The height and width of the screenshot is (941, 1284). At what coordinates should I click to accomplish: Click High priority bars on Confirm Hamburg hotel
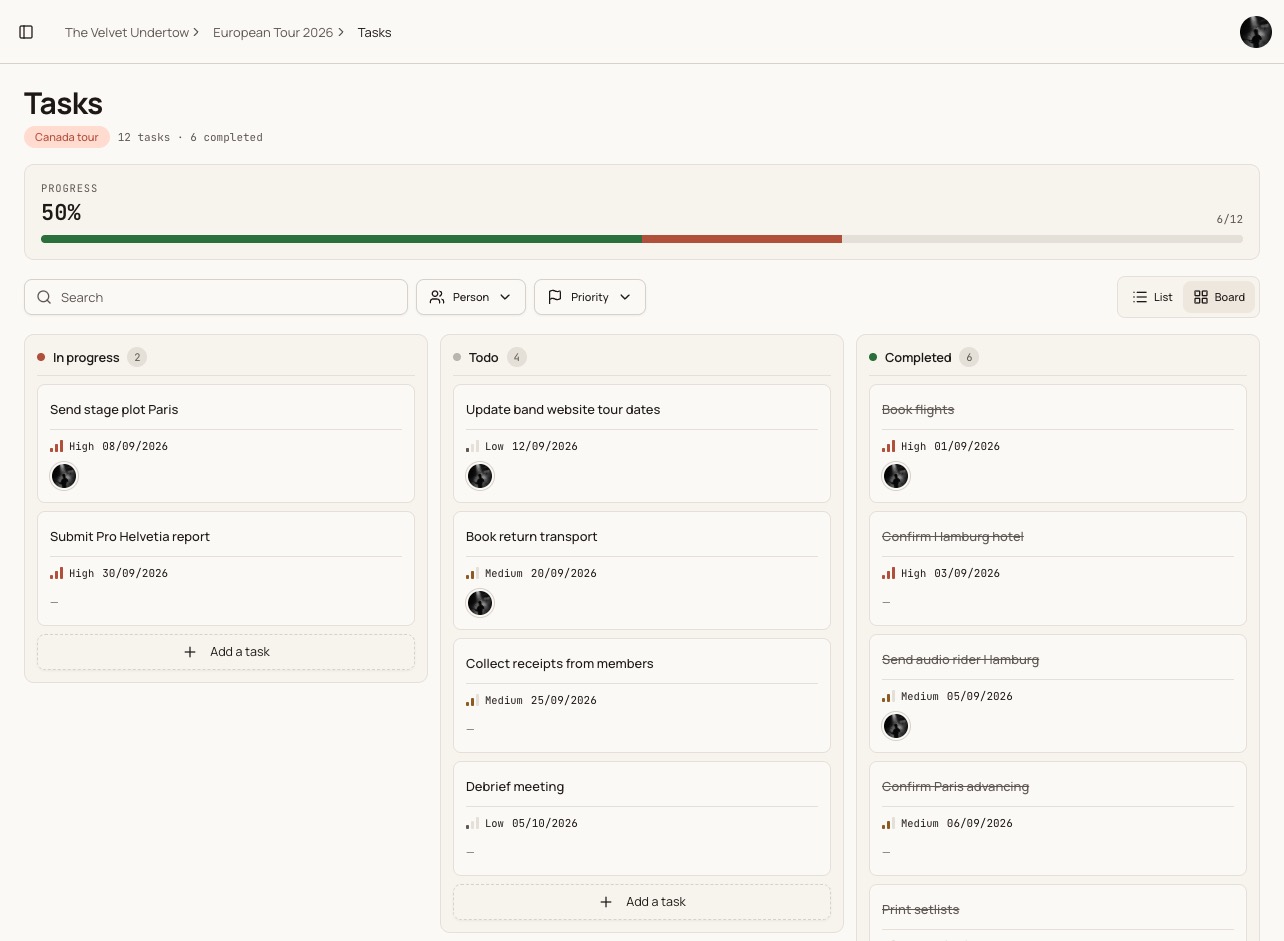click(x=889, y=573)
